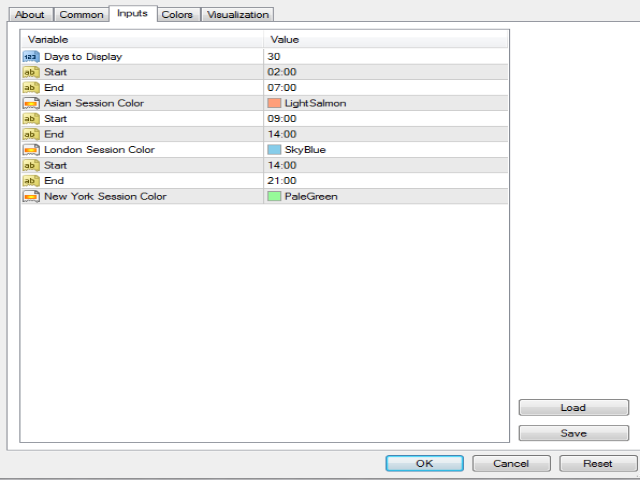Screen dimensions: 640x480
Task: Select the End label above New York Session Color
Action: pyautogui.click(x=54, y=181)
